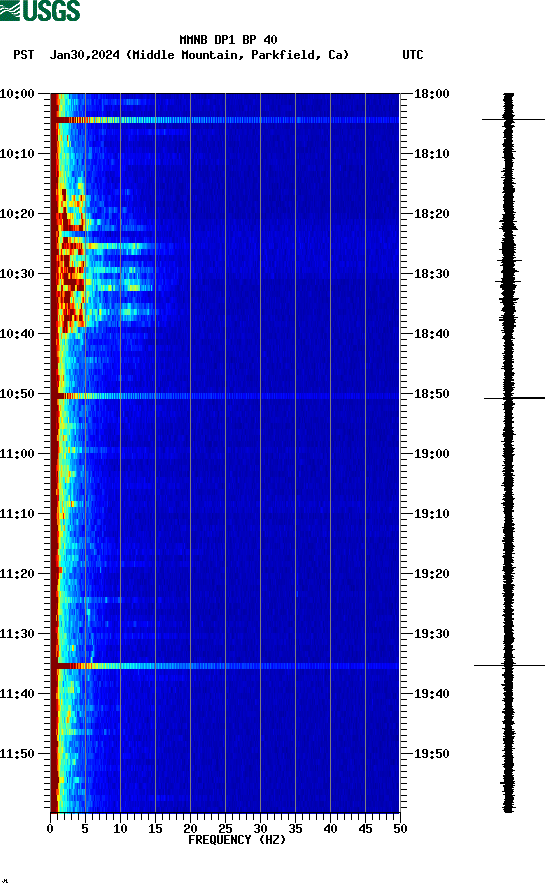Click the '11:30' PST time label
The height and width of the screenshot is (892, 552).
click(17, 634)
